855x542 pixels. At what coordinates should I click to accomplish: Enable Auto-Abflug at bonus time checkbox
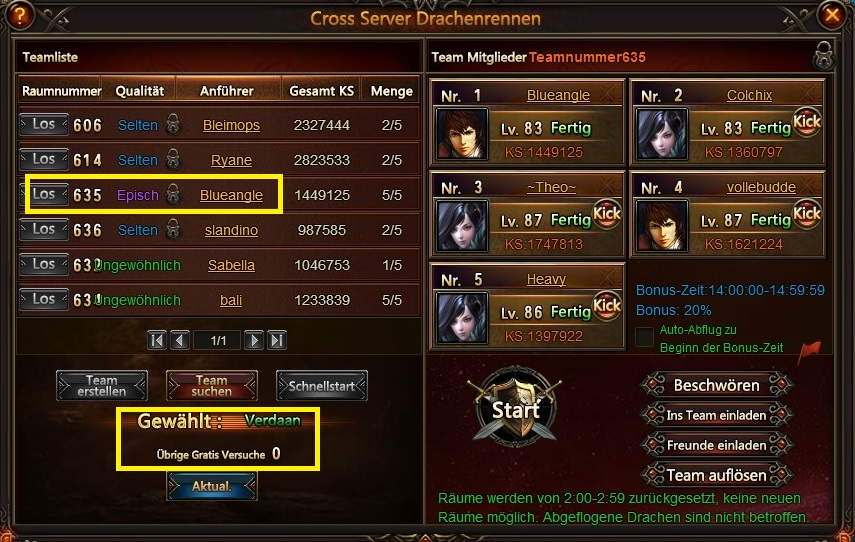point(645,336)
